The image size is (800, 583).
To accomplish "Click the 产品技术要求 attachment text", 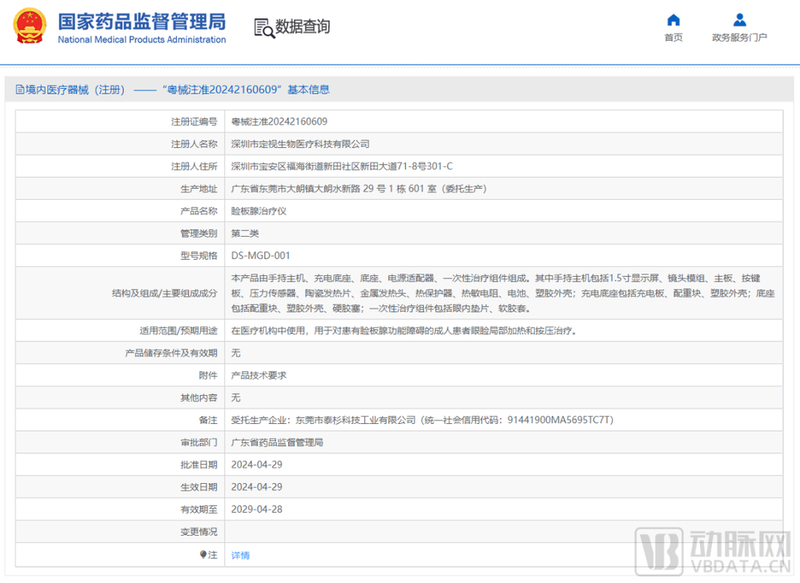I will click(259, 375).
